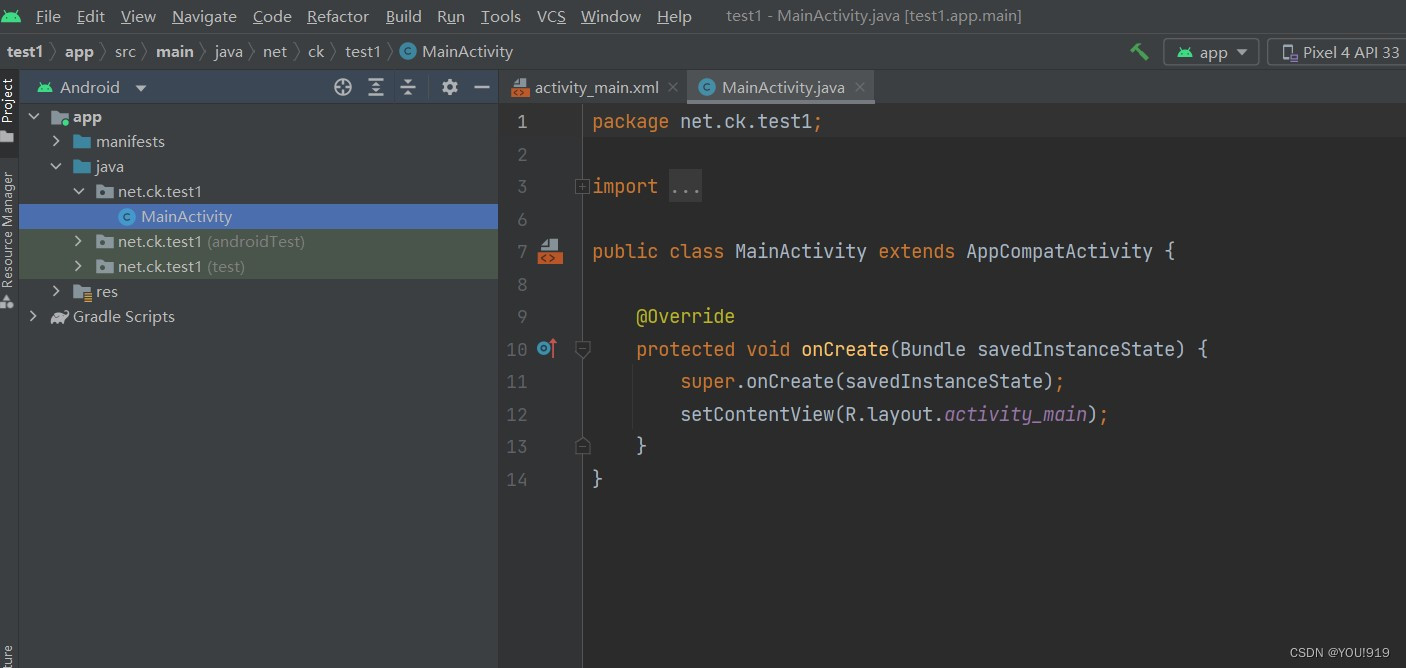
Task: Open the Android project view dropdown
Action: pos(92,87)
